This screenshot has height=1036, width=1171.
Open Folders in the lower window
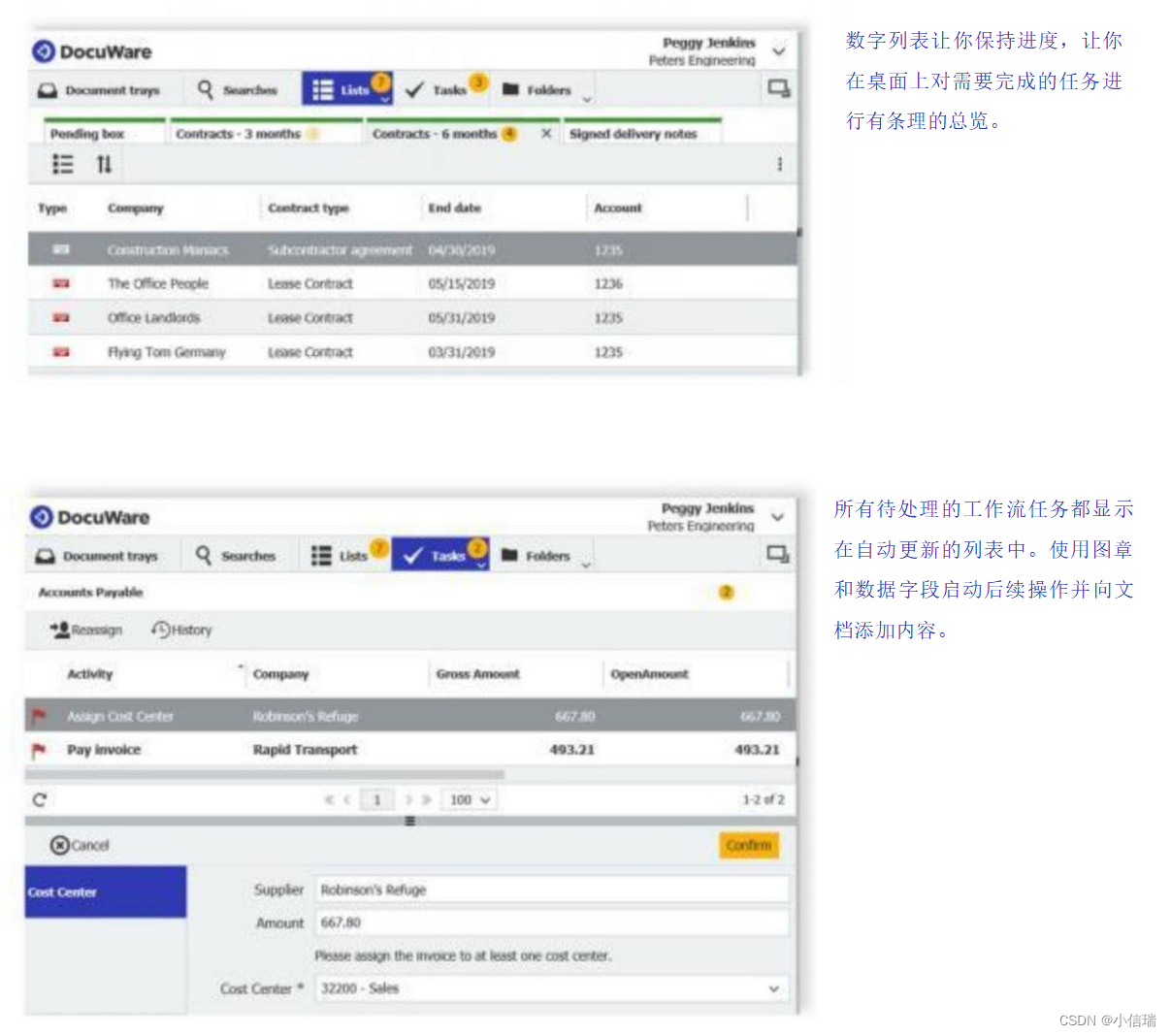tap(536, 555)
